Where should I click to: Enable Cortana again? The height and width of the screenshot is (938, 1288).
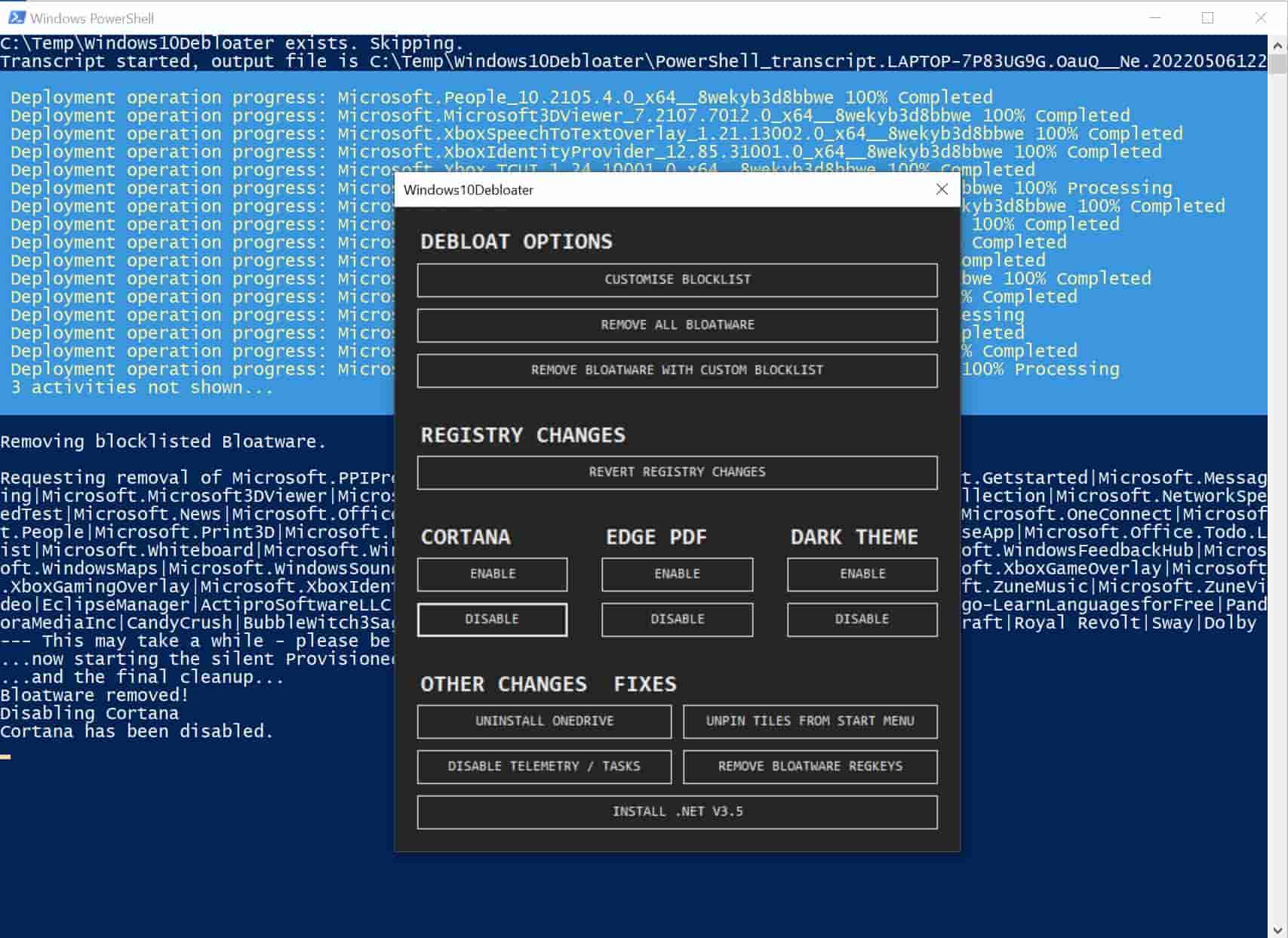click(492, 574)
